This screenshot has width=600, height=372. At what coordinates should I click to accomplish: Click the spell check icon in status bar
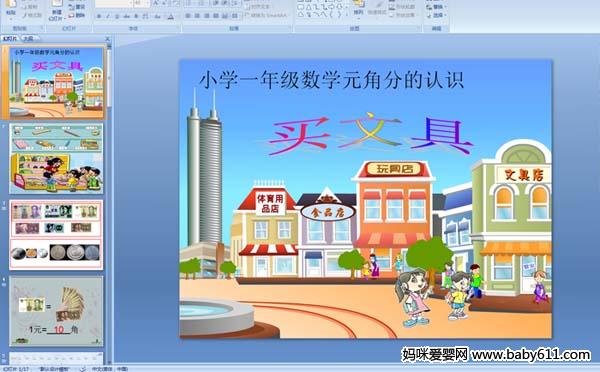coord(83,369)
